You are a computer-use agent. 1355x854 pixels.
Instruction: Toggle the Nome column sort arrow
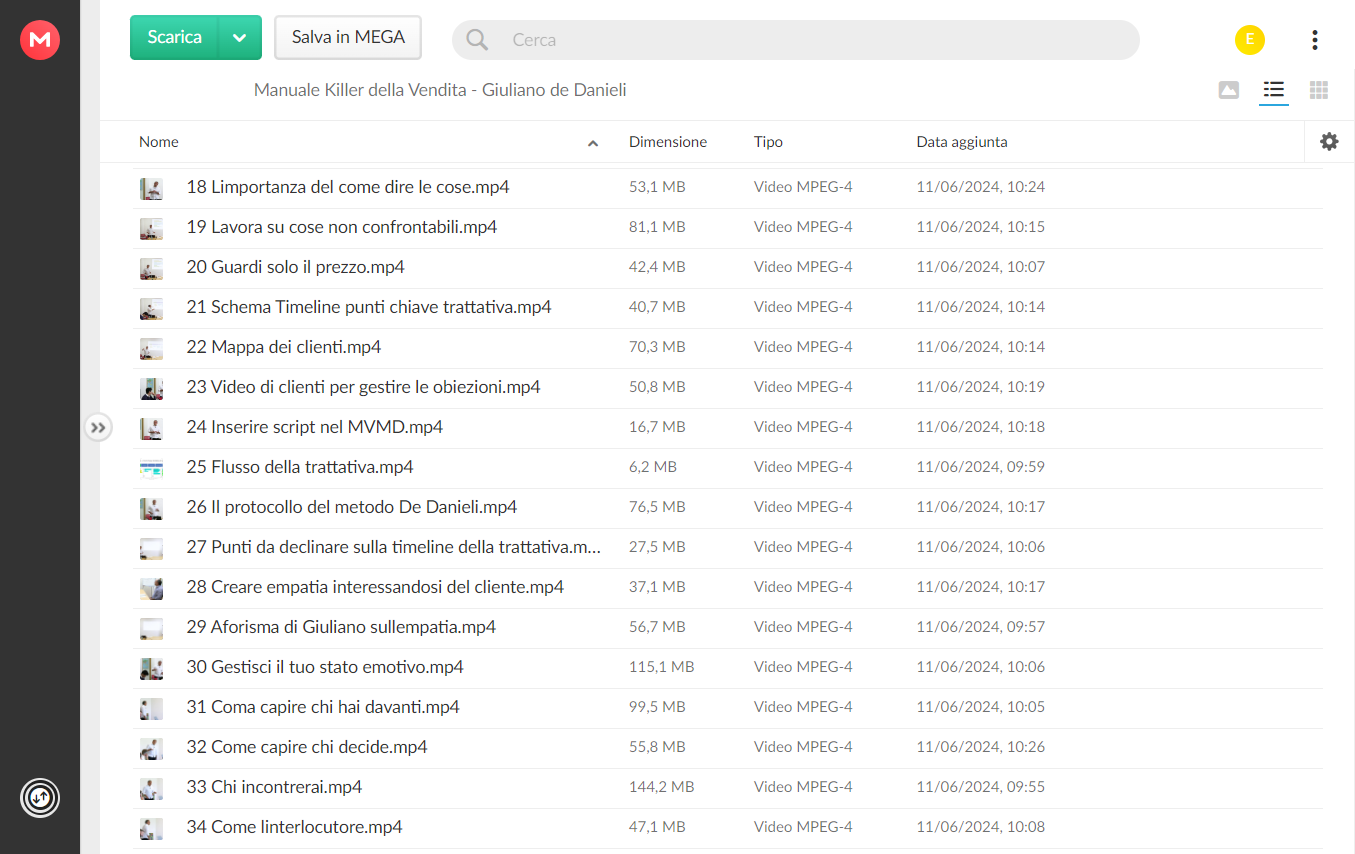click(593, 143)
